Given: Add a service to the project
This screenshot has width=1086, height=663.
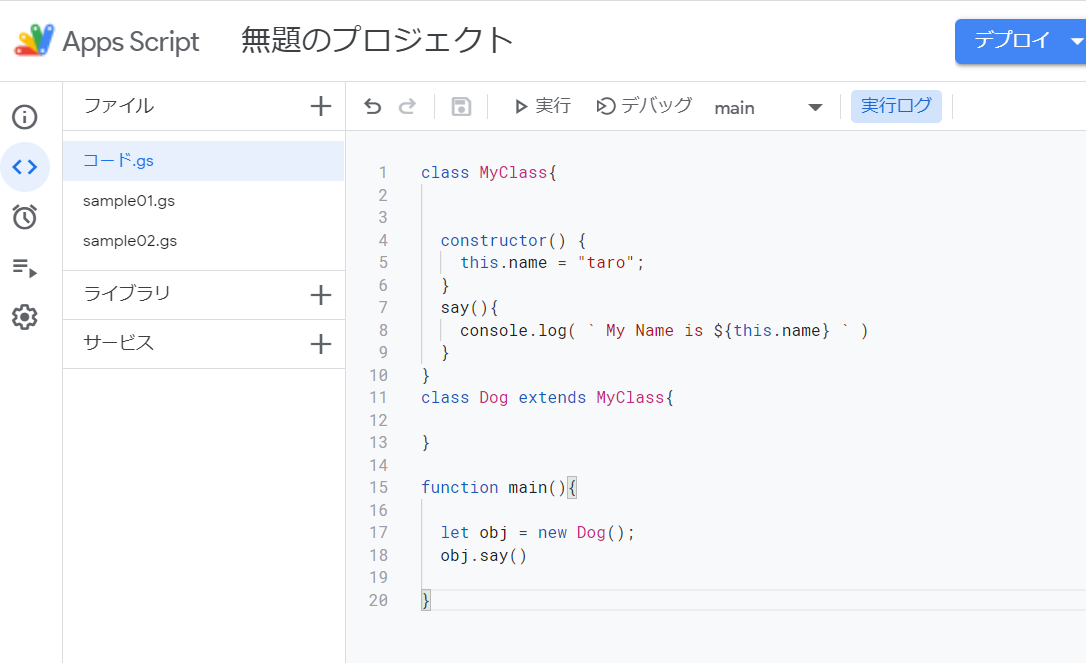Looking at the screenshot, I should [320, 344].
